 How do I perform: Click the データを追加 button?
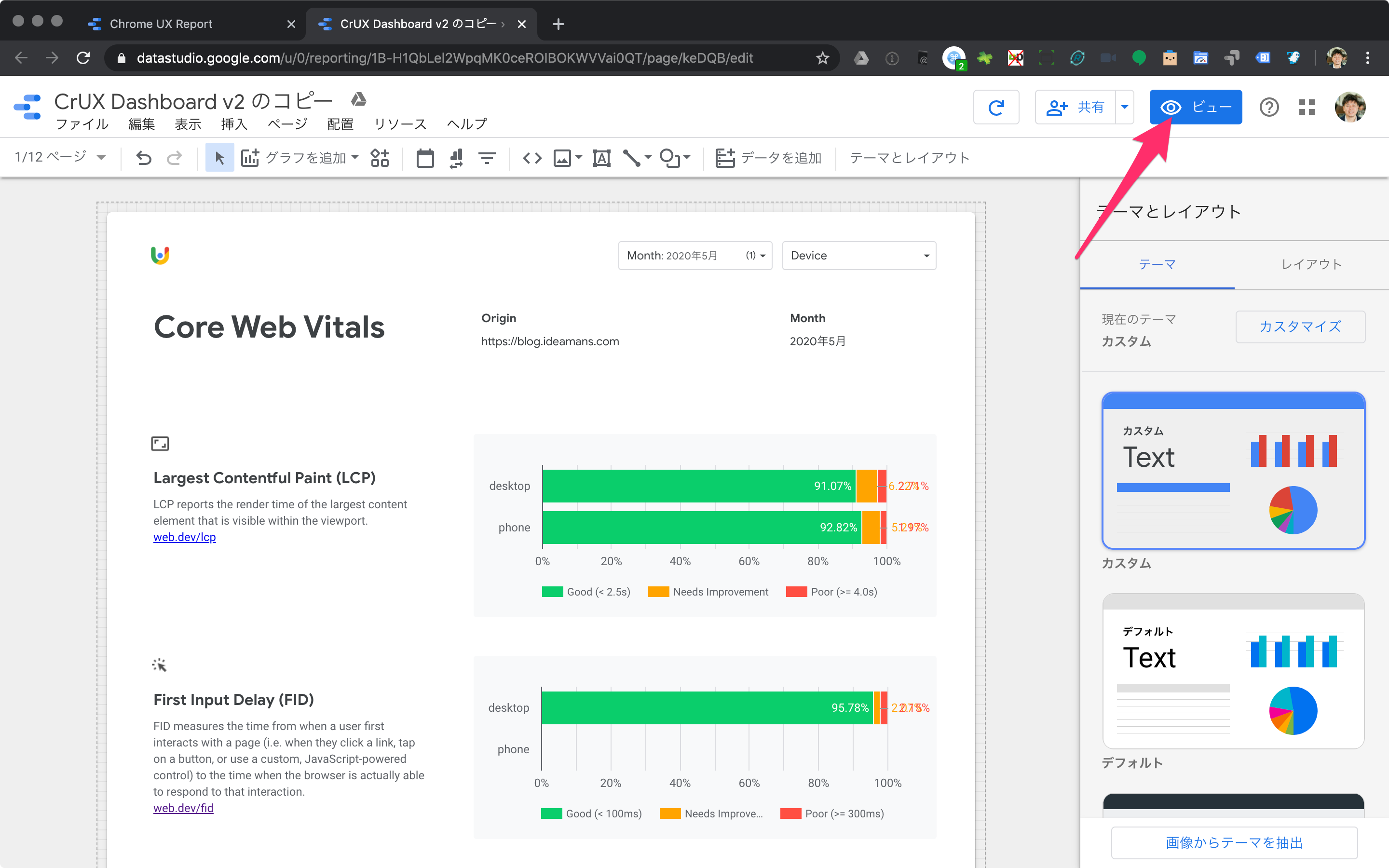coord(769,157)
